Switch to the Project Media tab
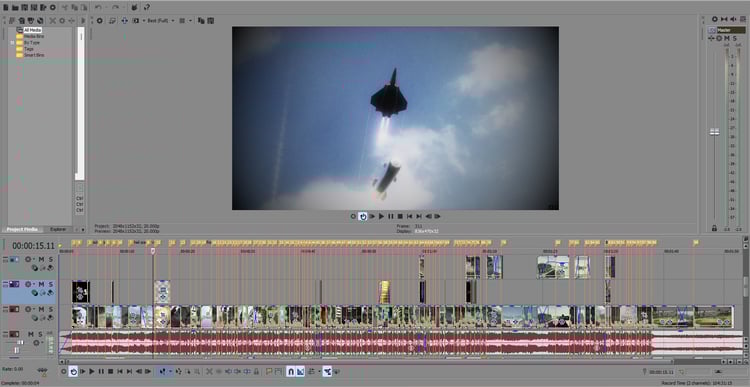The width and height of the screenshot is (750, 387). point(22,229)
